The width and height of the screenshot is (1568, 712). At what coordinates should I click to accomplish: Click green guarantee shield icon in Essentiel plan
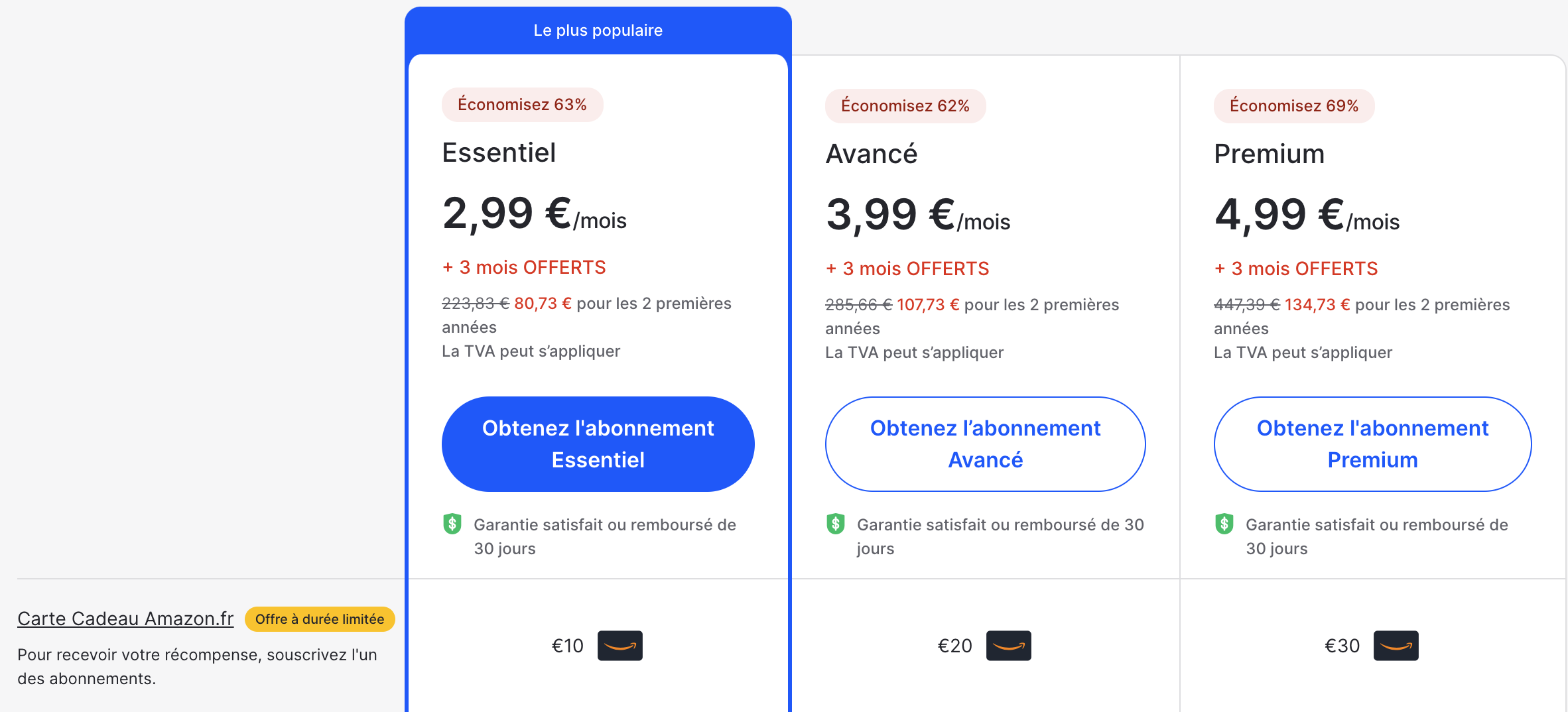452,524
